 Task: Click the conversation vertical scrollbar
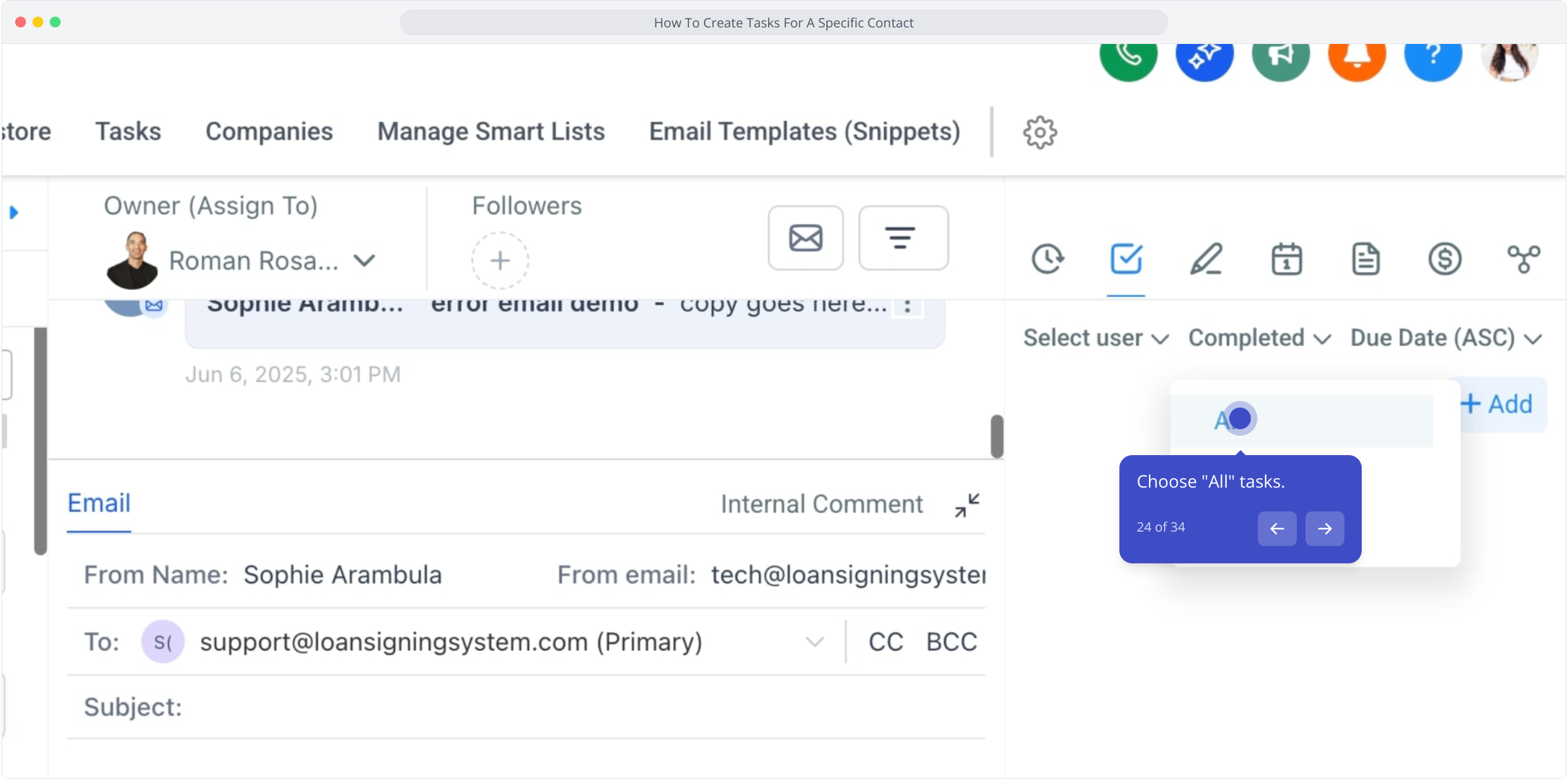997,436
